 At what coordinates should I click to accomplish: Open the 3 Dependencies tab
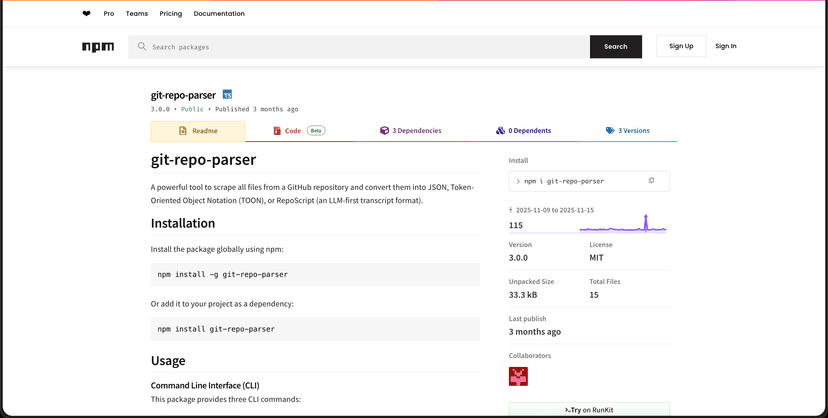[410, 131]
